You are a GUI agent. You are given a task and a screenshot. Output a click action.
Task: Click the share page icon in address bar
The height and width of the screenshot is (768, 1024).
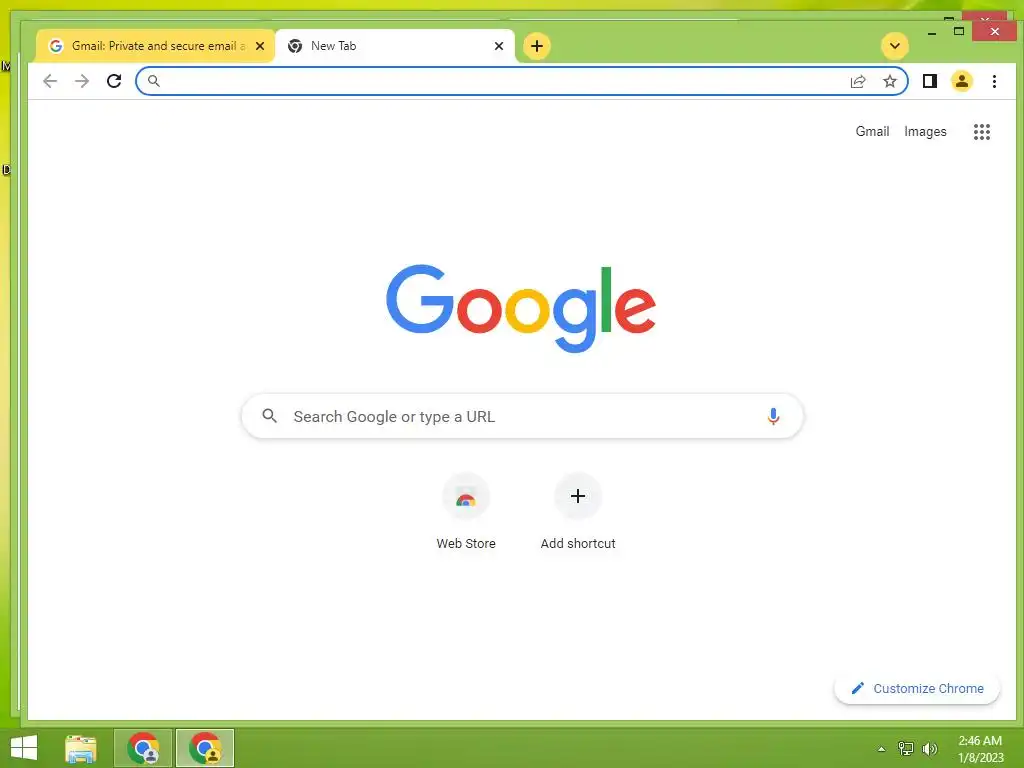pos(858,81)
